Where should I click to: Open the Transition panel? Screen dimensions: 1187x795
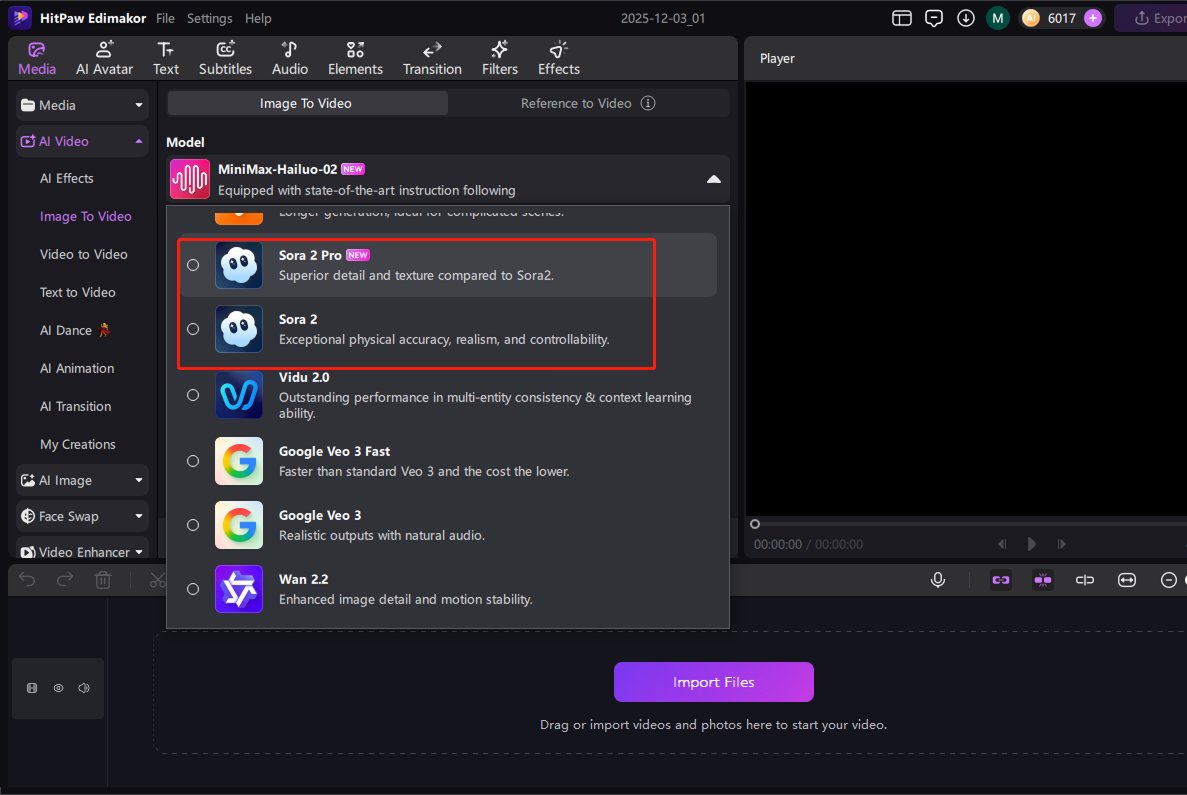(x=431, y=57)
